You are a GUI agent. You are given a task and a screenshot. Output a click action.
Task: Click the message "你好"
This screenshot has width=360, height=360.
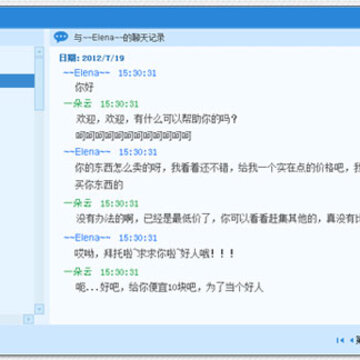84,88
